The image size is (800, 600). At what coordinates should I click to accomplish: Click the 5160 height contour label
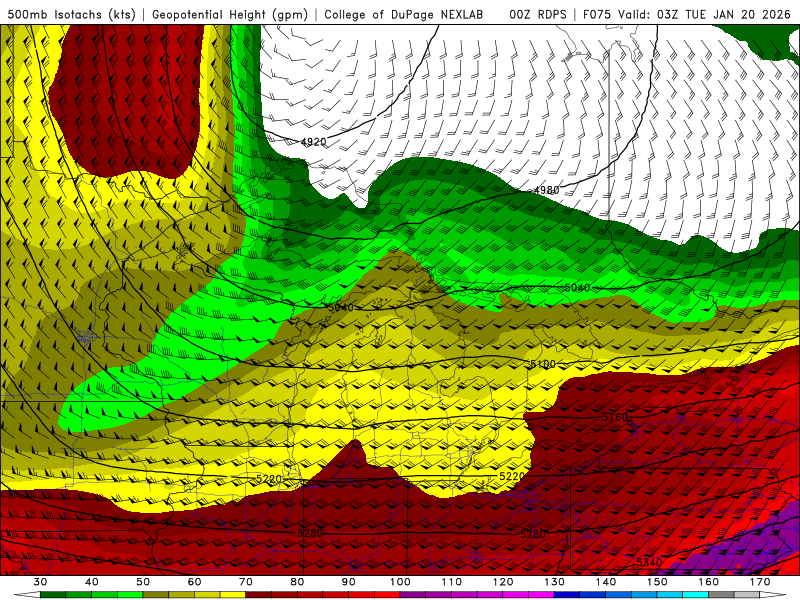pos(615,417)
